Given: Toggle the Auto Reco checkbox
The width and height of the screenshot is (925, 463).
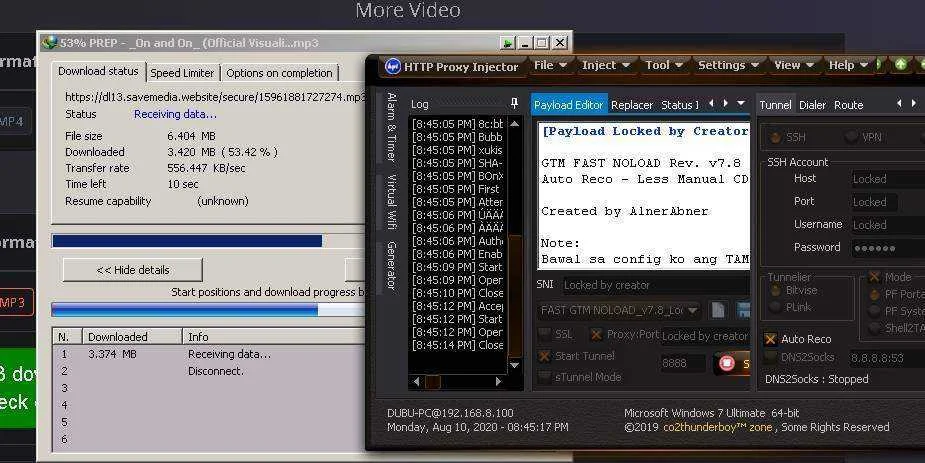Looking at the screenshot, I should click(x=770, y=339).
